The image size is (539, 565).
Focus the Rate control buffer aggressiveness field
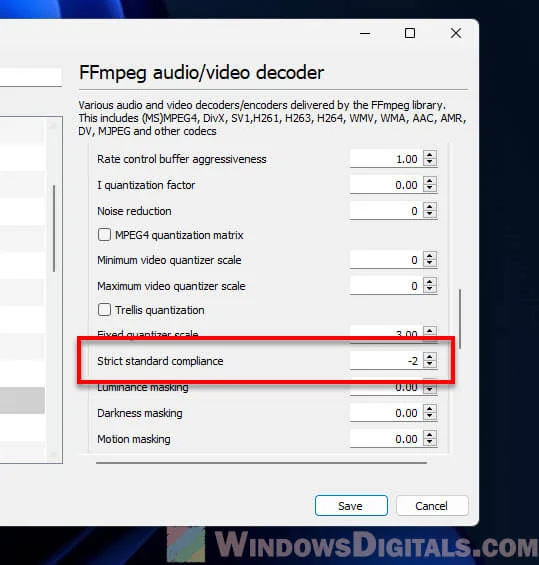(386, 159)
